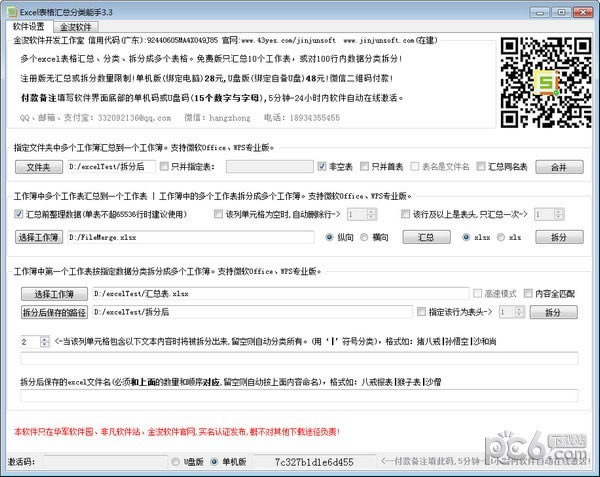Open the 金浚软件 tab
The width and height of the screenshot is (600, 477).
point(75,27)
